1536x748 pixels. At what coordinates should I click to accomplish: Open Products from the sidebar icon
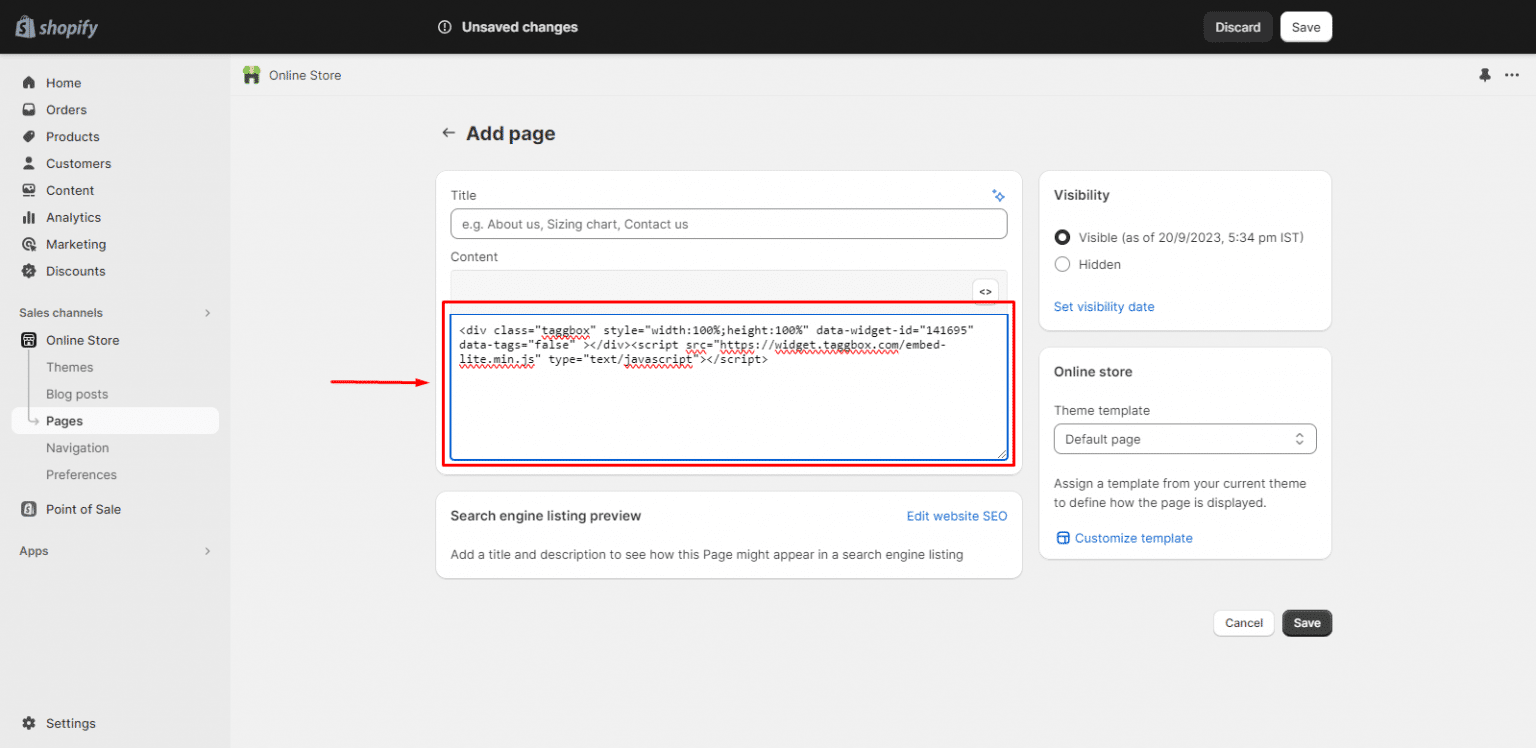(x=29, y=136)
